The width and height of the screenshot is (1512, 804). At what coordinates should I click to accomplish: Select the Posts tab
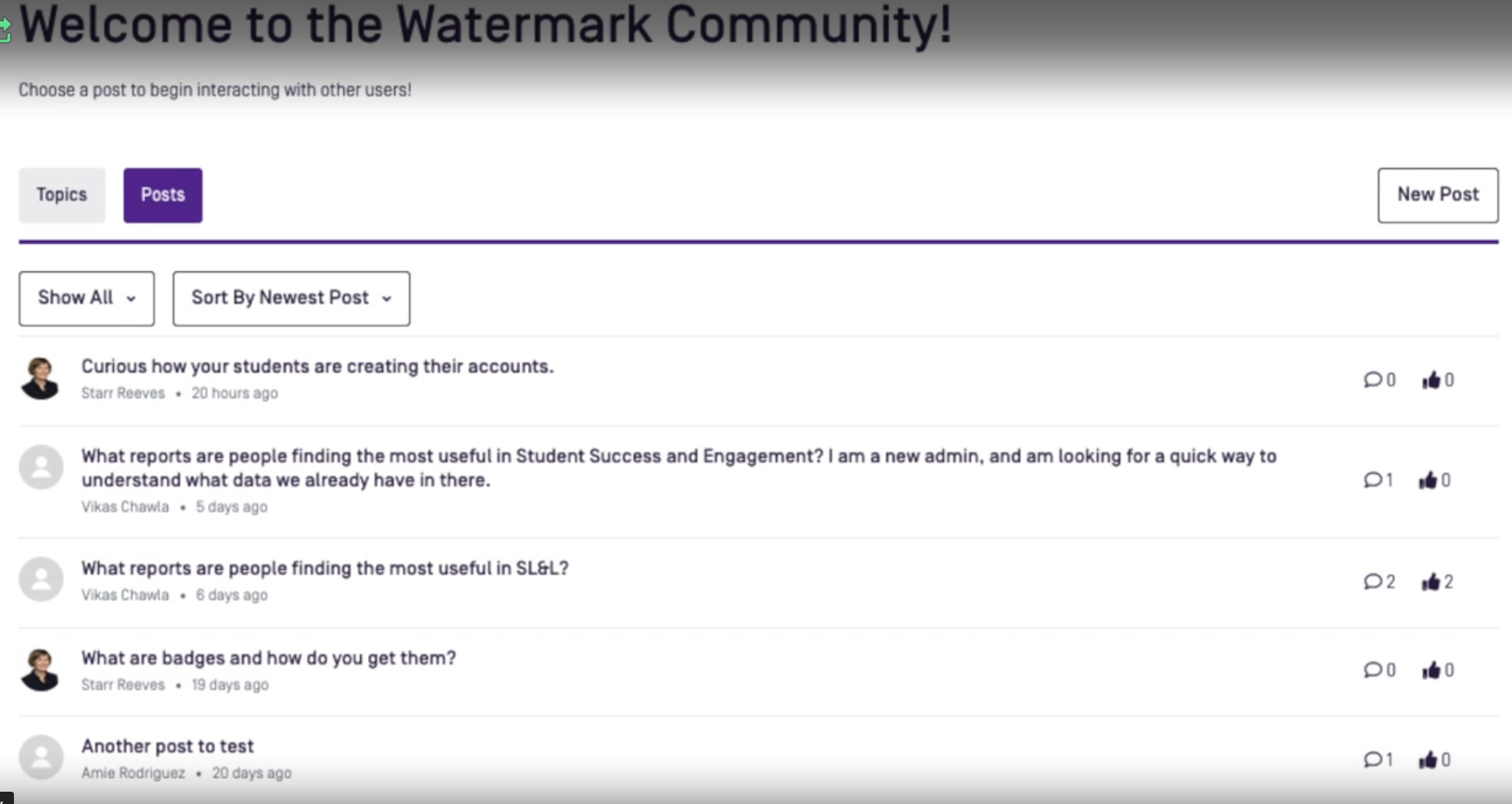163,195
